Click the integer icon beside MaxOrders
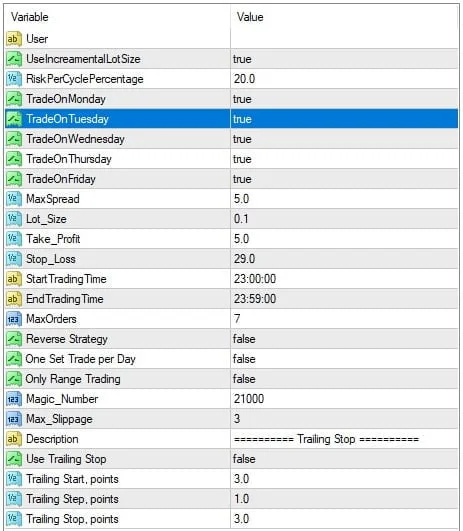Image resolution: width=463 pixels, height=531 pixels. pos(14,319)
